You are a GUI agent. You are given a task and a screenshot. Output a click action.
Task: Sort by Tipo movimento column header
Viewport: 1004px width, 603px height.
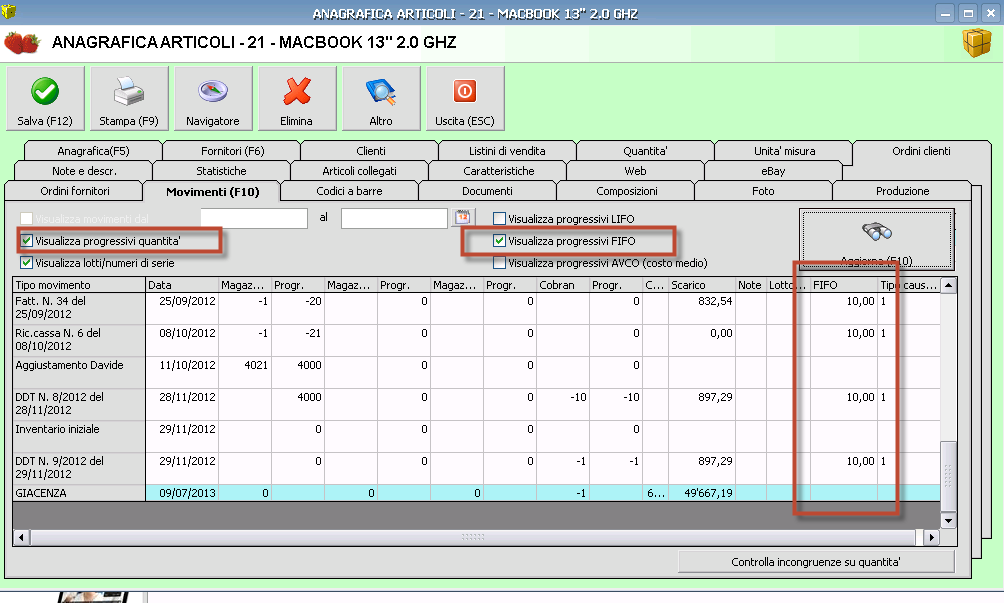(79, 285)
